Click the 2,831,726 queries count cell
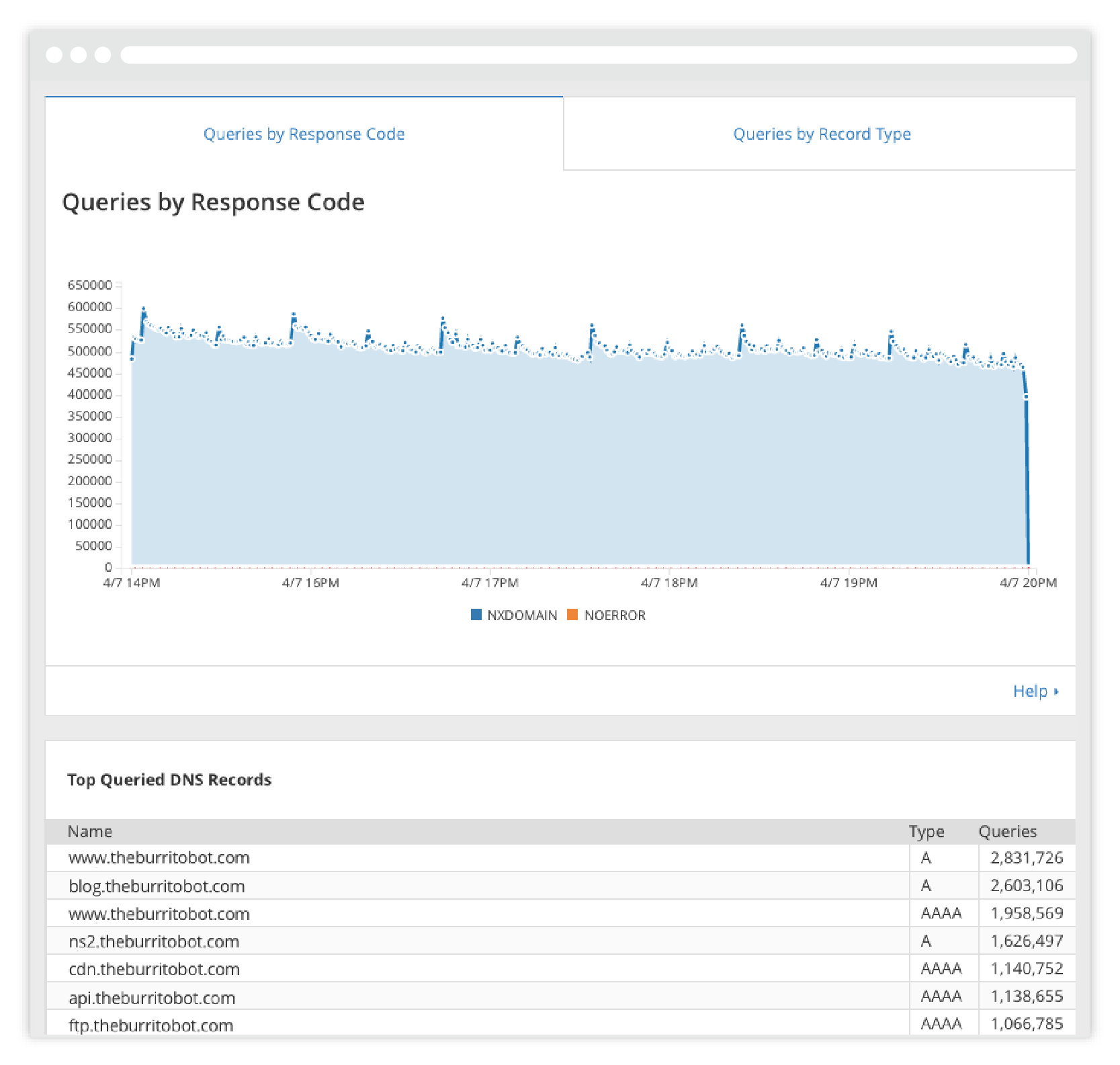Viewport: 1120px width, 1065px height. coord(1026,858)
